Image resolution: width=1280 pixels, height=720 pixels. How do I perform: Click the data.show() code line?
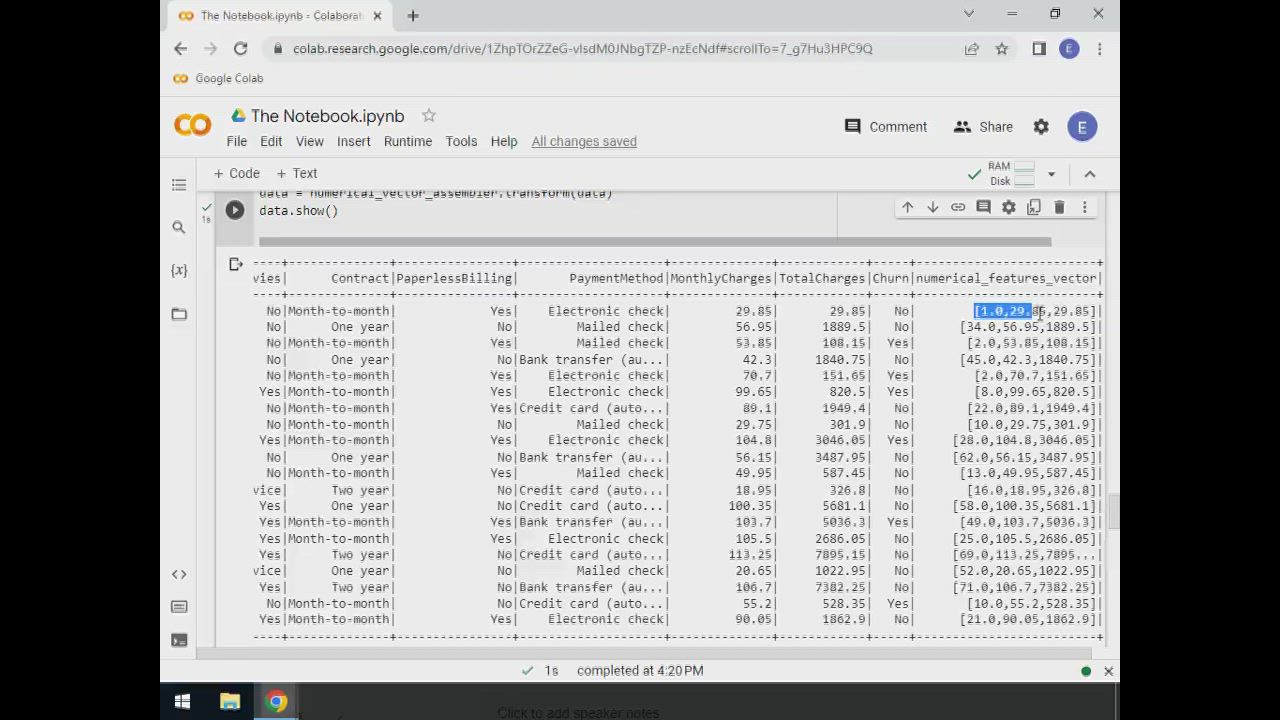[x=299, y=211]
